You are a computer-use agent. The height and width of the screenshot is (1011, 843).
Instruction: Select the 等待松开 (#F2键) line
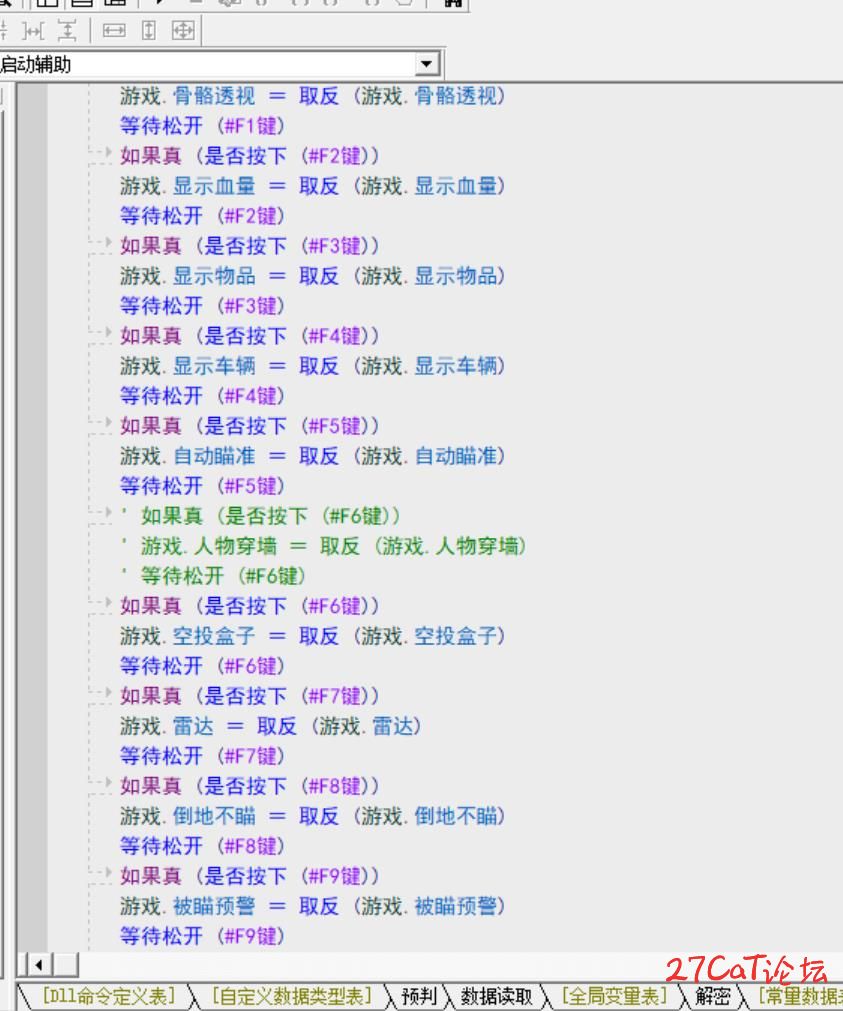[202, 216]
